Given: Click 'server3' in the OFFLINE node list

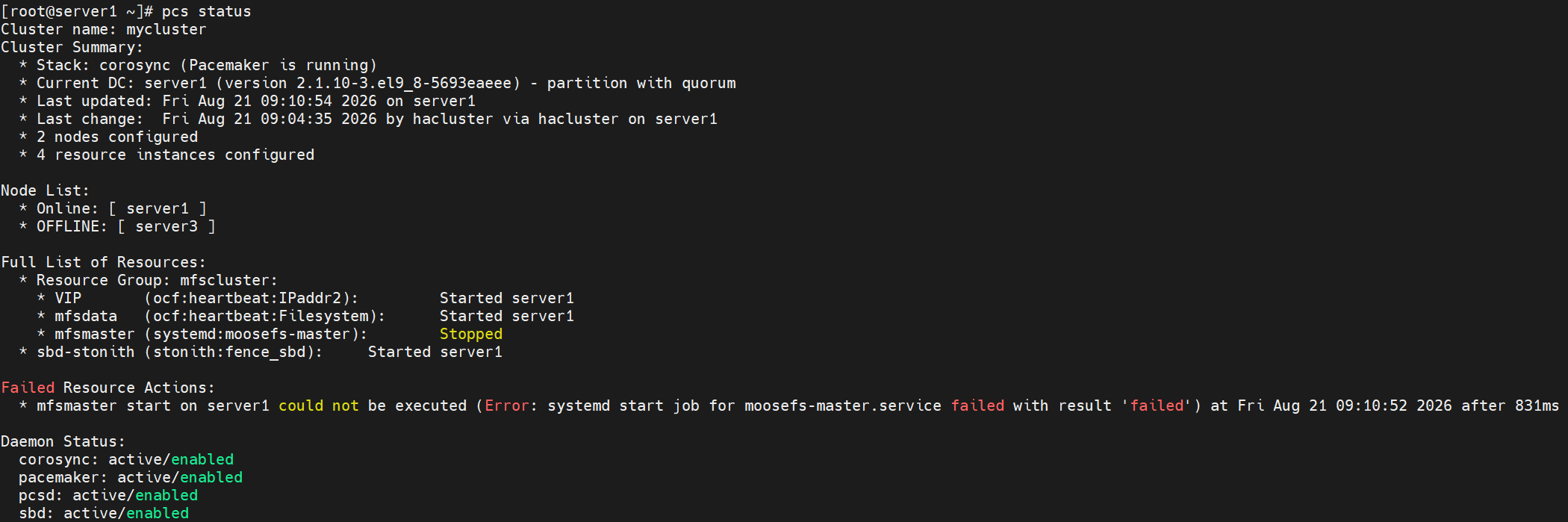Looking at the screenshot, I should 167,227.
